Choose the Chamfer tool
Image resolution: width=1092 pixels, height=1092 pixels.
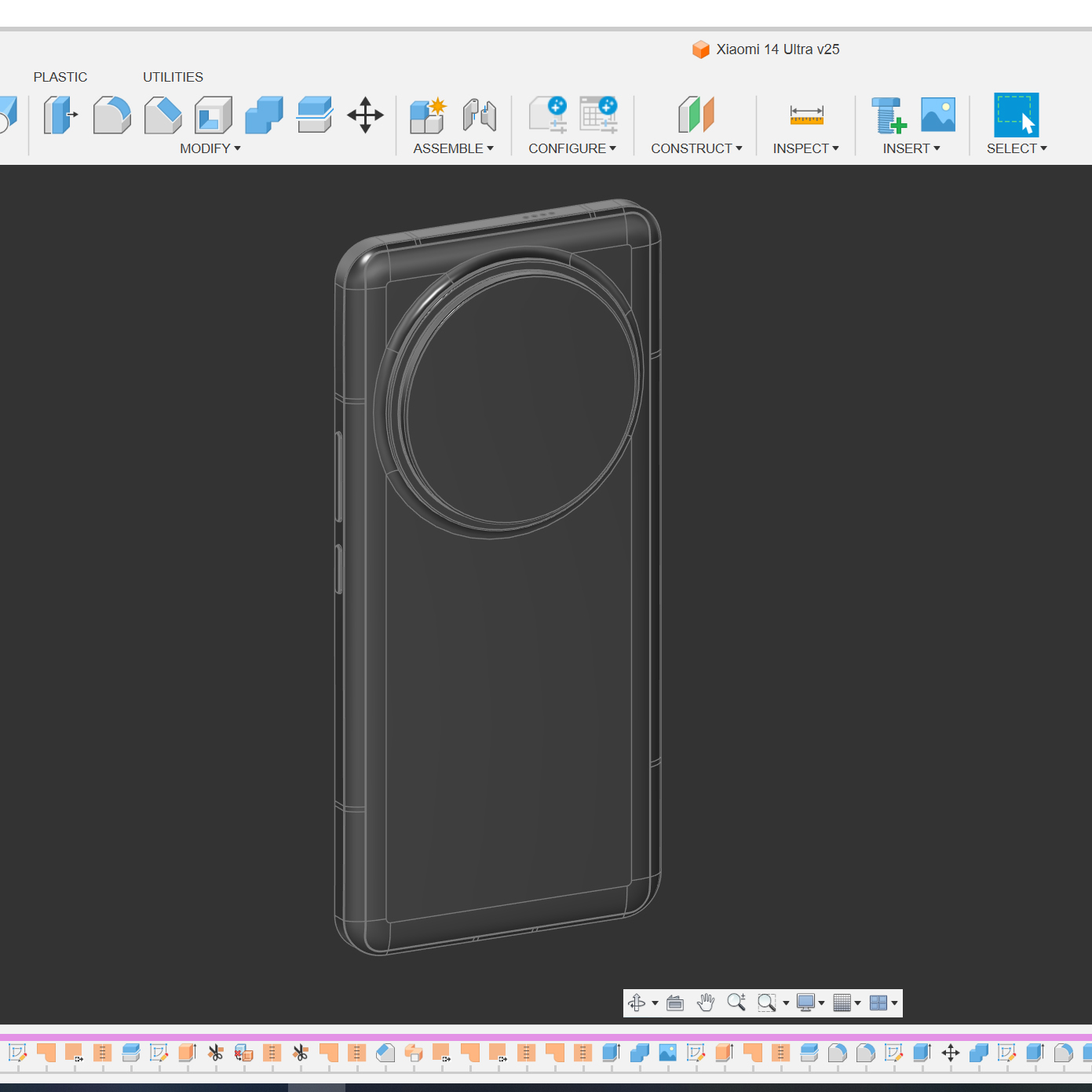click(x=163, y=115)
